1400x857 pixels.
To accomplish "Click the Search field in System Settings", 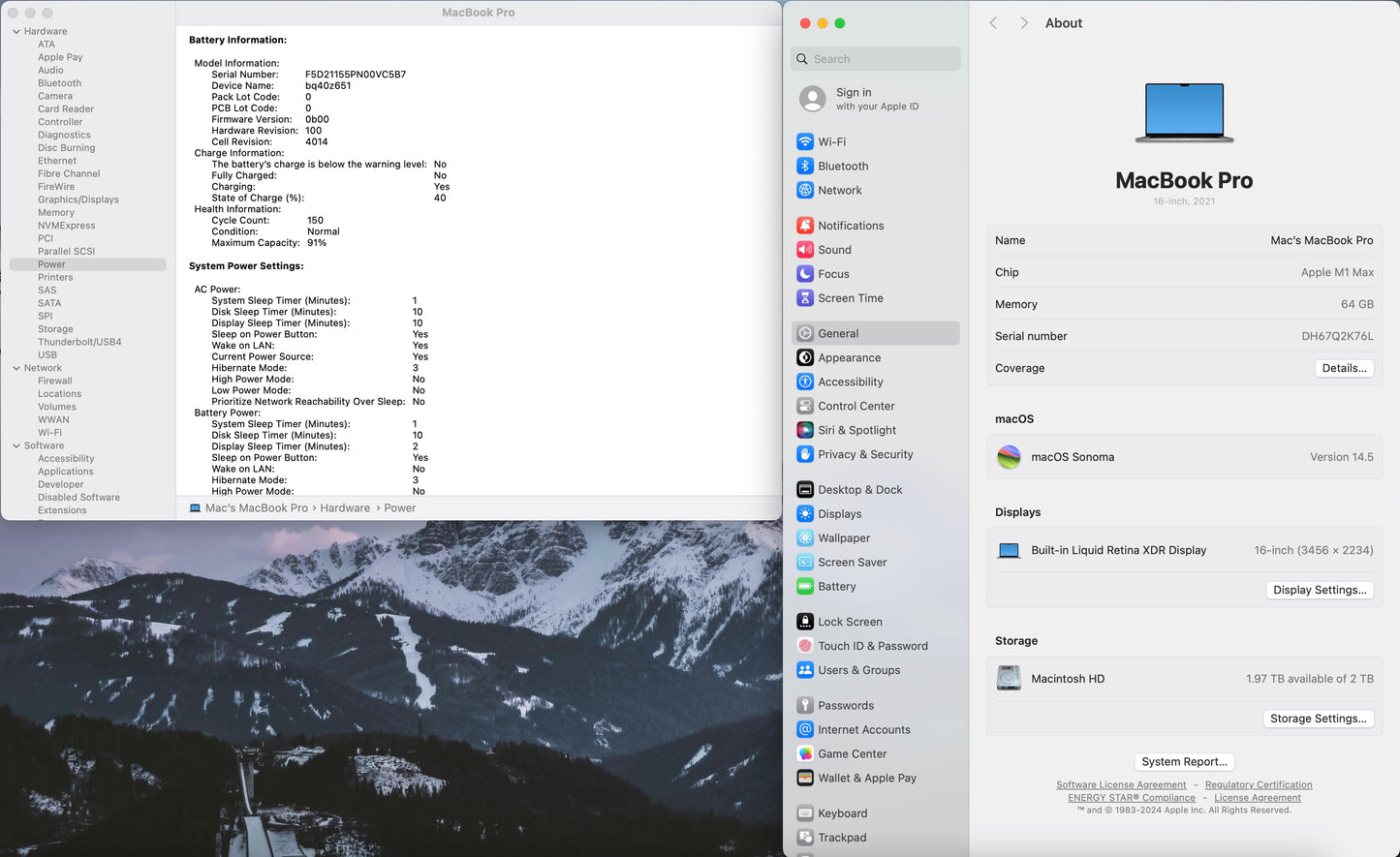I will (x=876, y=59).
